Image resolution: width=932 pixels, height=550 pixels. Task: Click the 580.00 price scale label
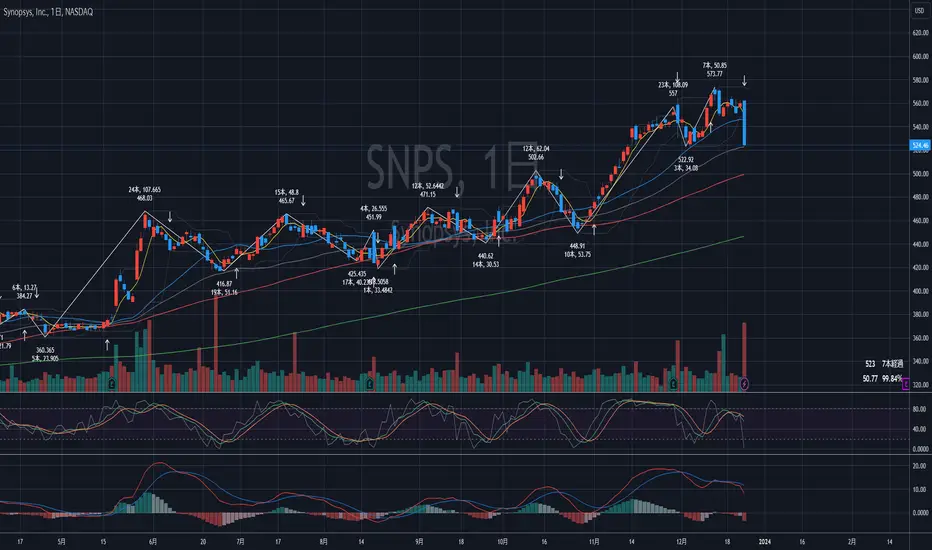[x=920, y=80]
